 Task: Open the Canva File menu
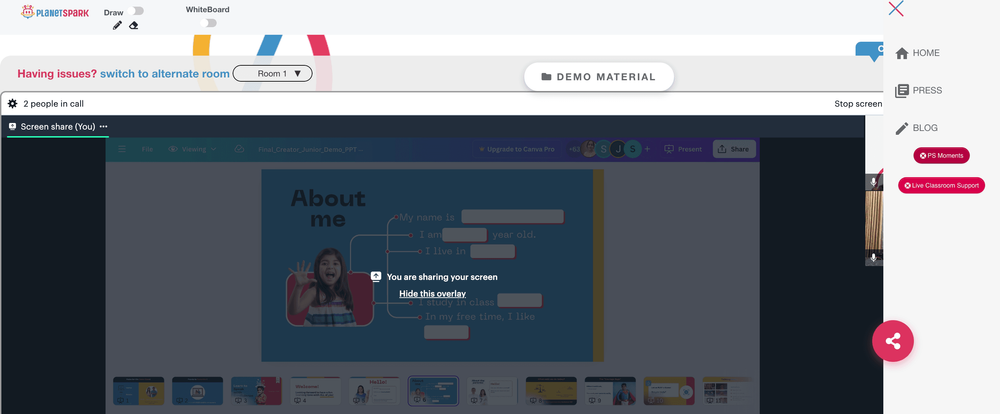tap(147, 149)
